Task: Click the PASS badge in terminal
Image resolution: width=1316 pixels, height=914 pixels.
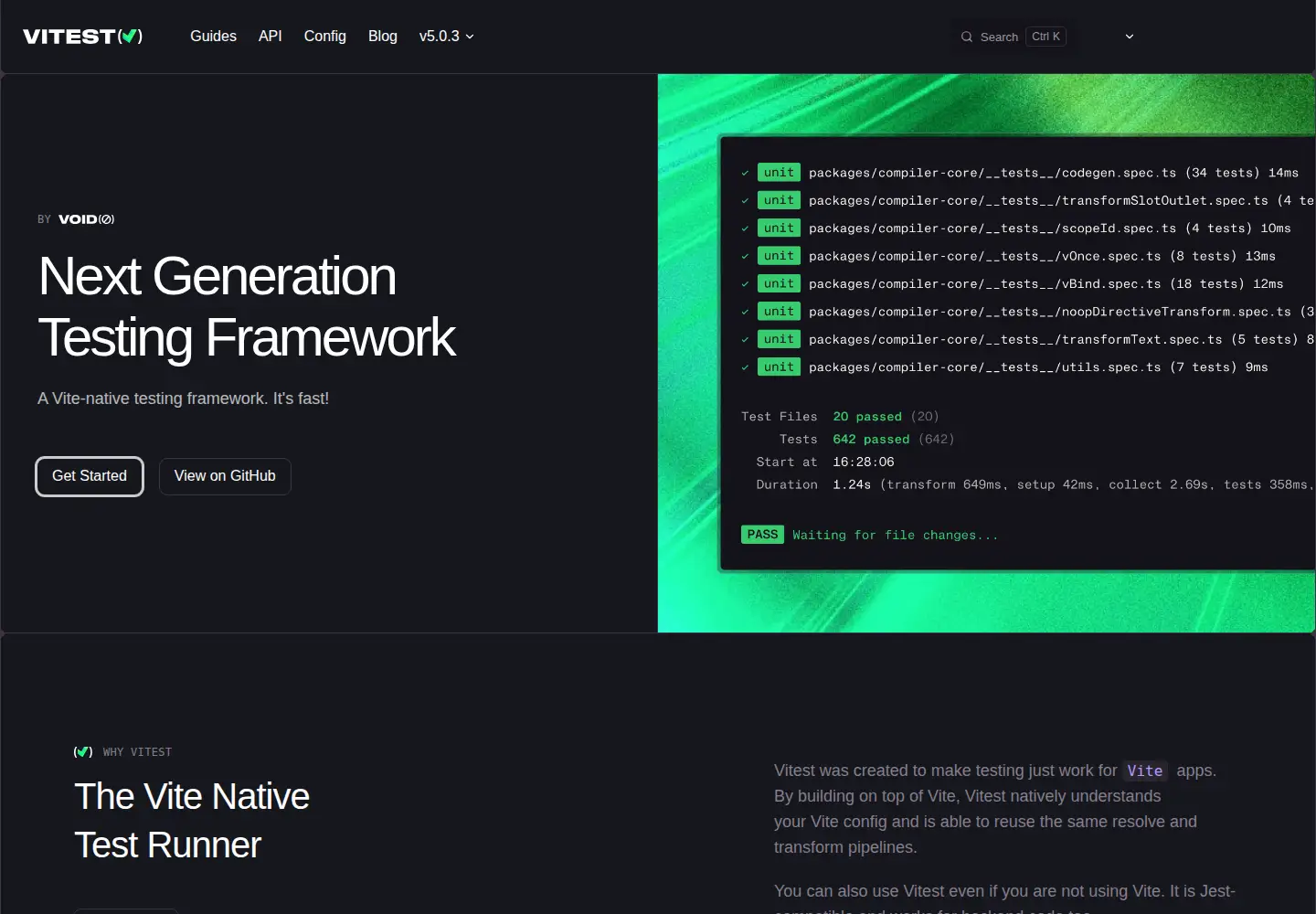Action: (x=762, y=535)
